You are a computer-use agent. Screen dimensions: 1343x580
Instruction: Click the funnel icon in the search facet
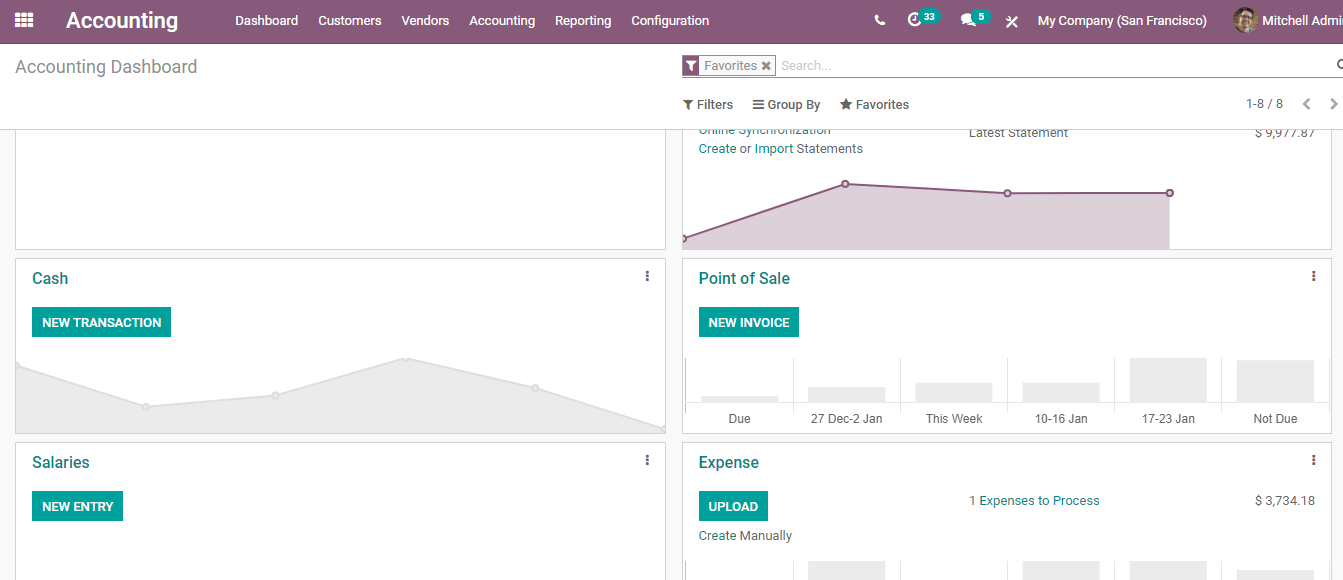(x=691, y=65)
